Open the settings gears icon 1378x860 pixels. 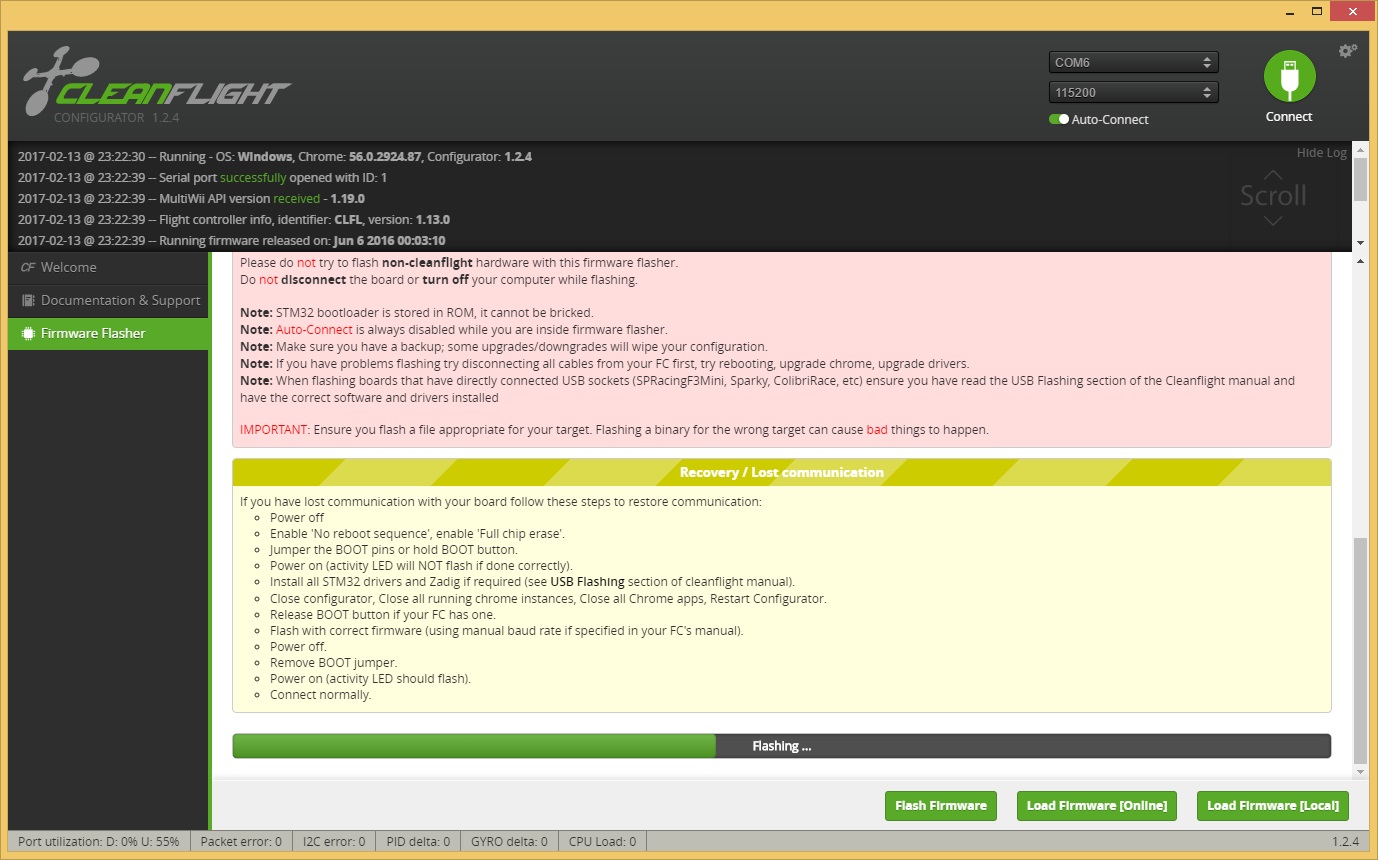[x=1348, y=50]
